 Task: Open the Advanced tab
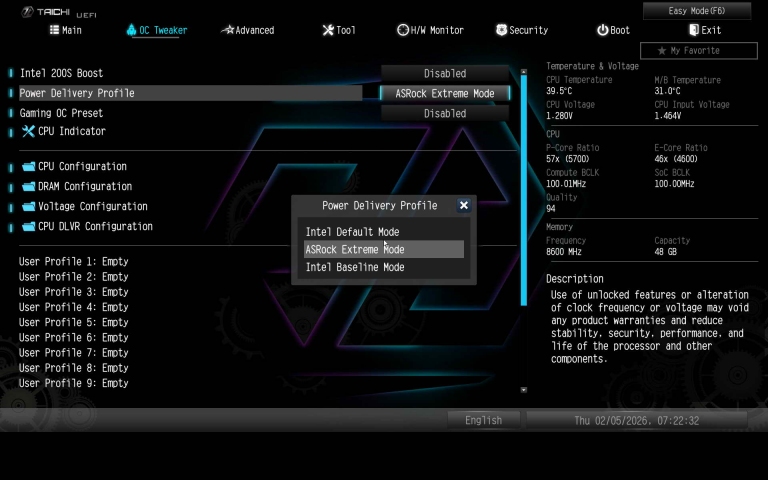tap(247, 30)
